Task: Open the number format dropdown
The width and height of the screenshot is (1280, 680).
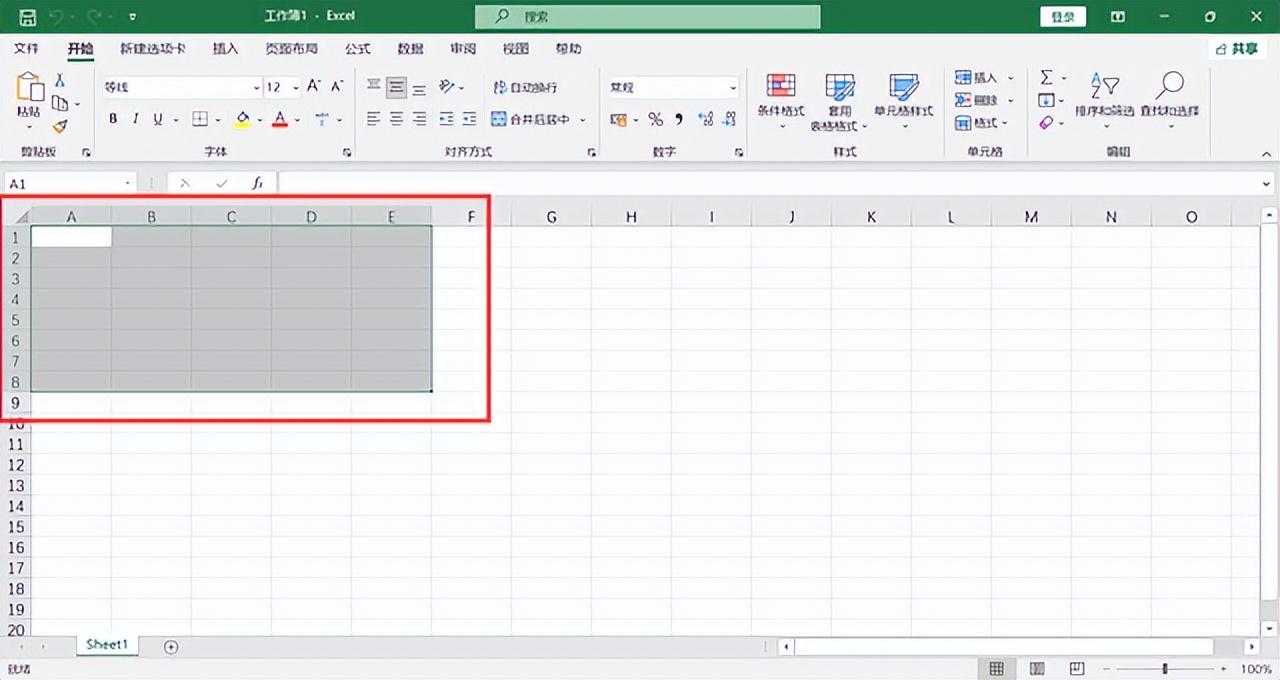Action: [x=732, y=88]
